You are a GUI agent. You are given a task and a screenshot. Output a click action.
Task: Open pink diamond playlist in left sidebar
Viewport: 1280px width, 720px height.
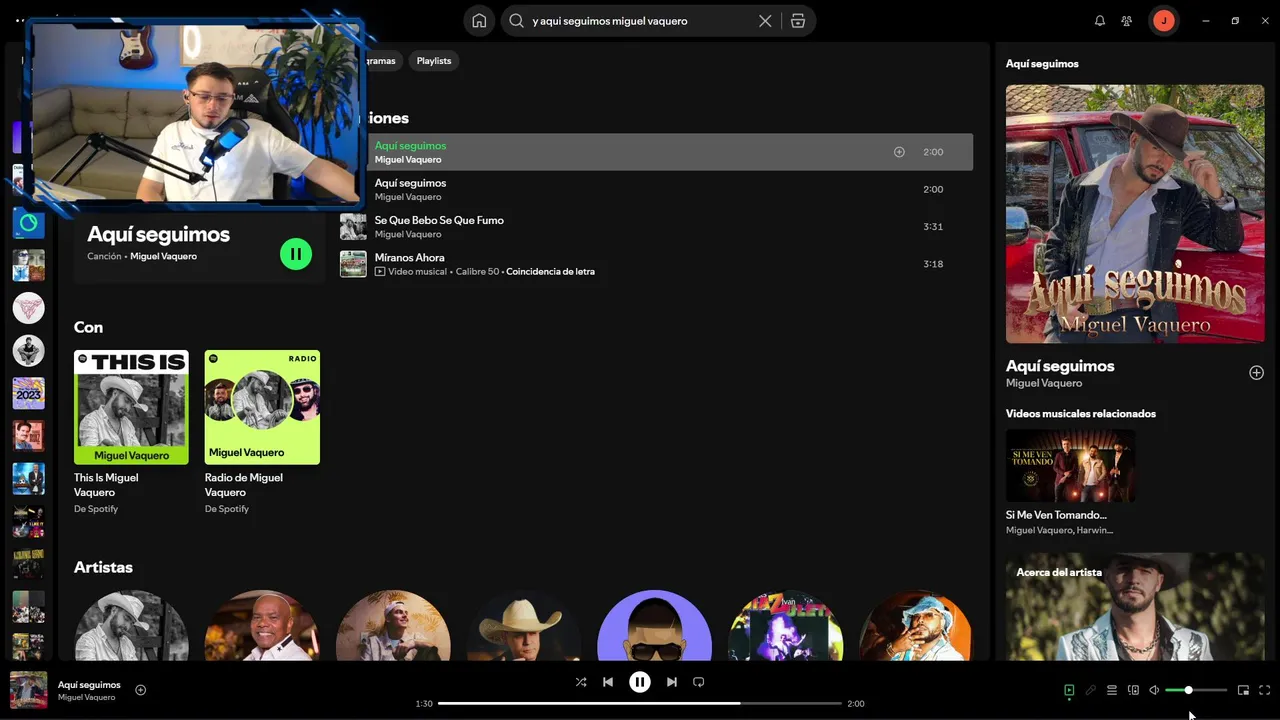pos(28,308)
